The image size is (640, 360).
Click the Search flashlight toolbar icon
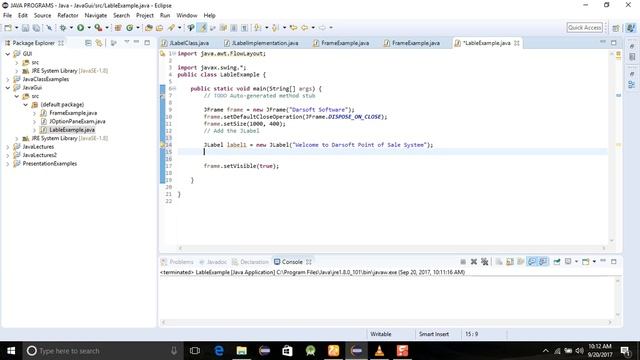[171, 28]
